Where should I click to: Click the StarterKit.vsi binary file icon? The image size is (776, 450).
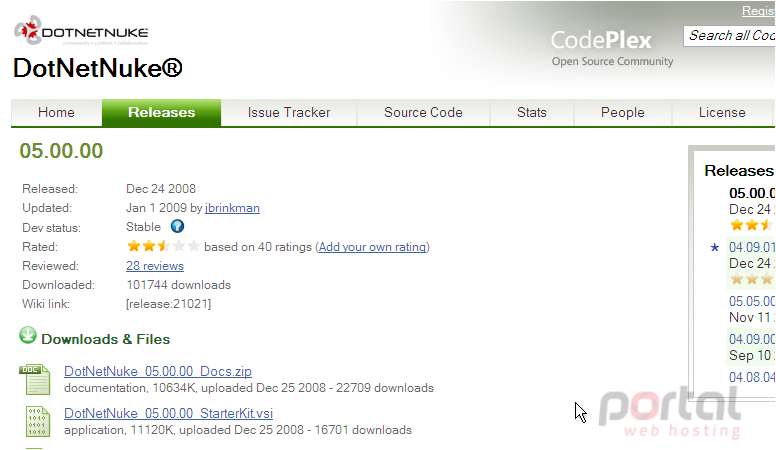(x=38, y=421)
